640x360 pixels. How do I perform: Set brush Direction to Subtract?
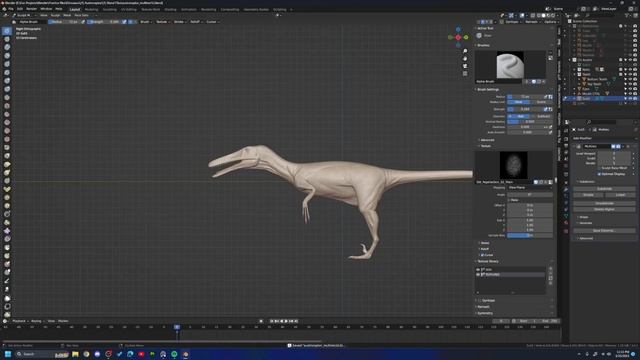[541, 116]
